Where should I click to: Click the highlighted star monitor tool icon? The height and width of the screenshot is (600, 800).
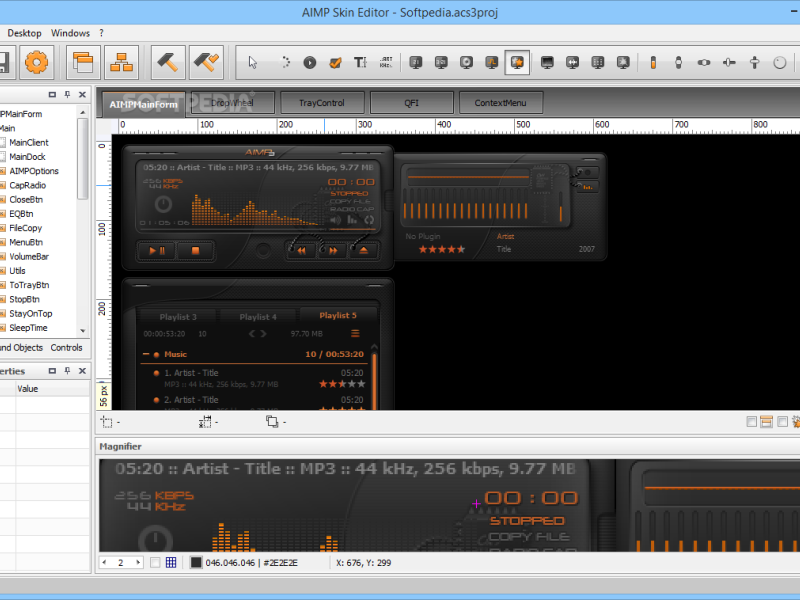(x=517, y=63)
